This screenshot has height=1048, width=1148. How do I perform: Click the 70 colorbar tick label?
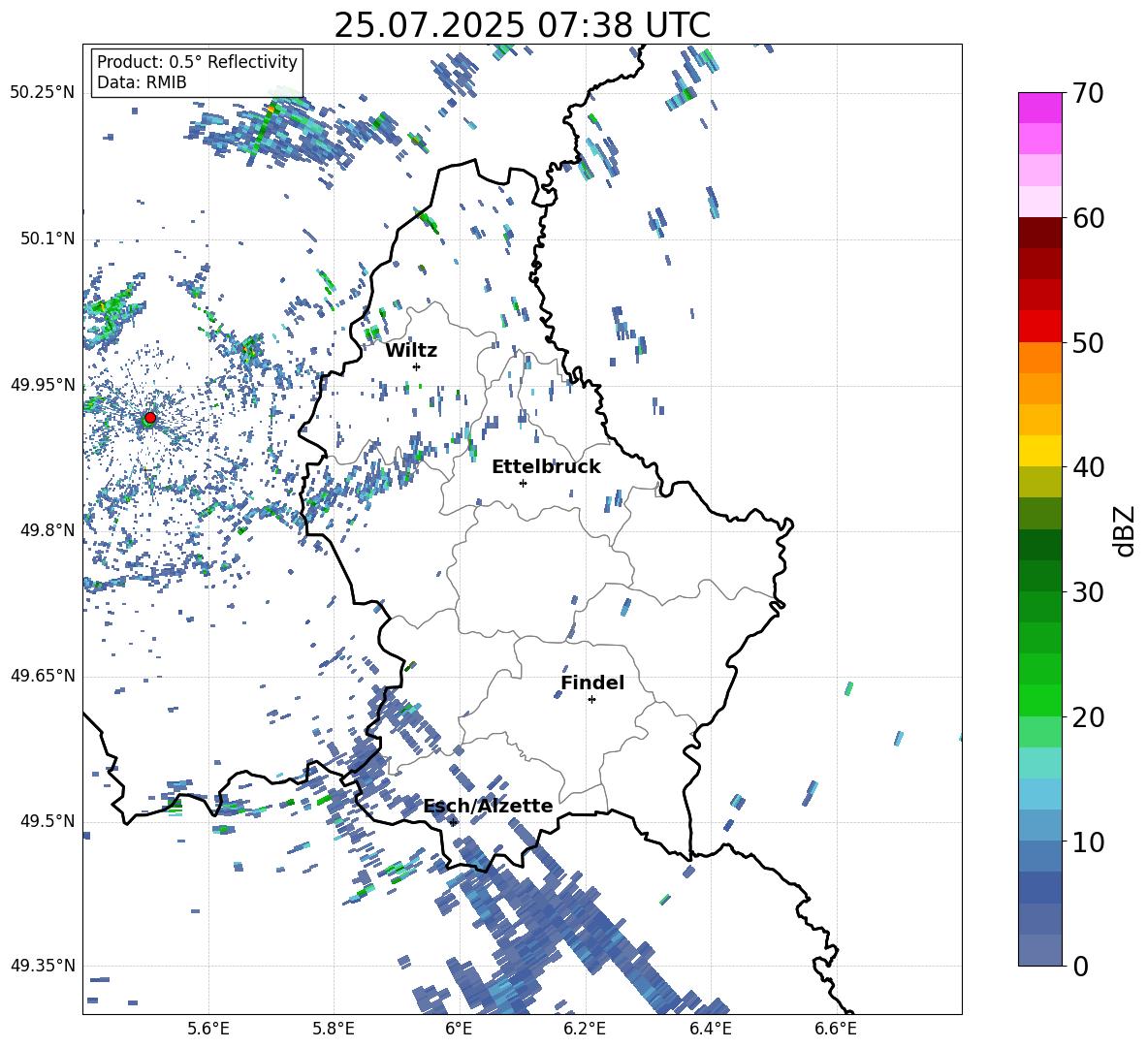pos(1088,93)
